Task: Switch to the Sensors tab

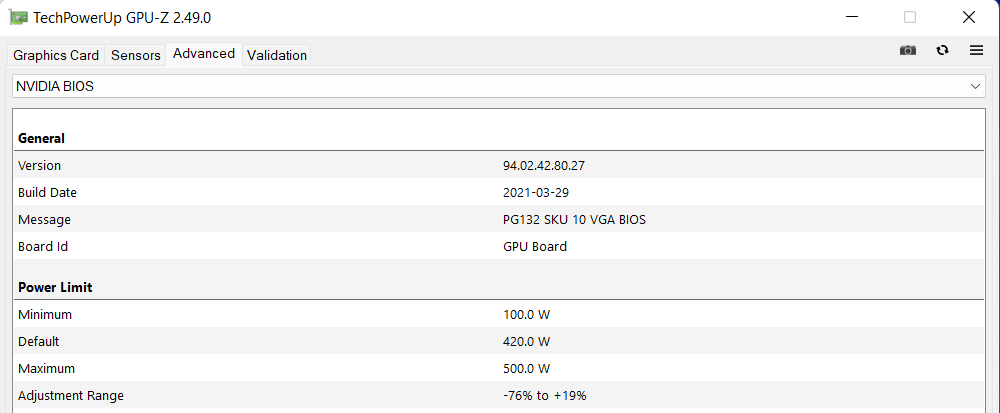Action: coord(135,55)
